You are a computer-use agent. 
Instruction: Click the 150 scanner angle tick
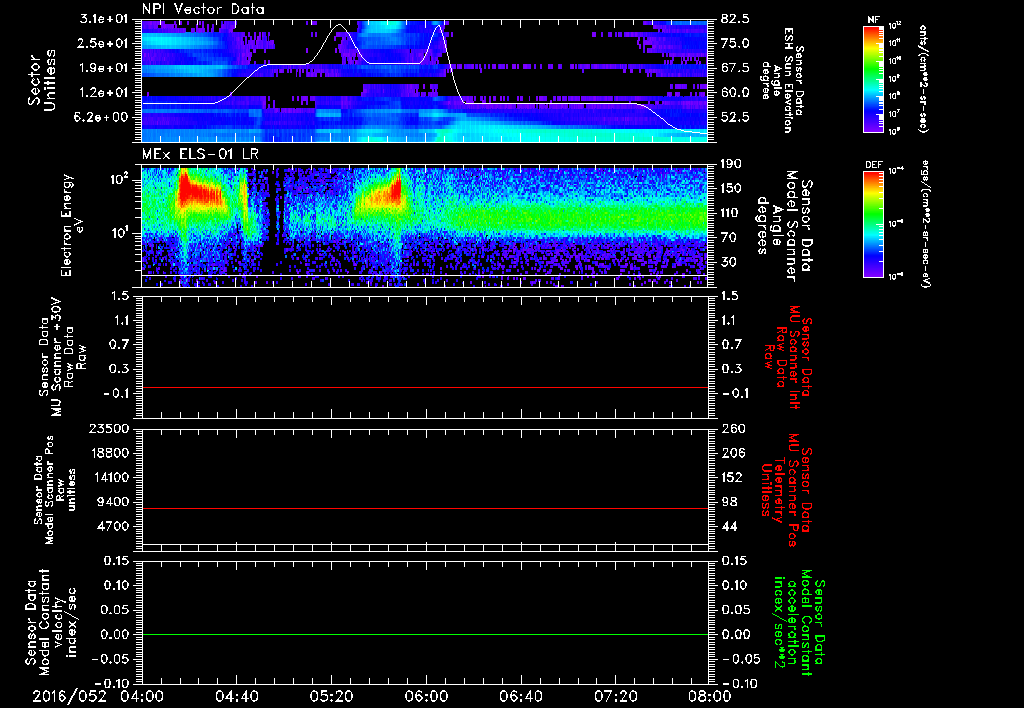pyautogui.click(x=731, y=189)
